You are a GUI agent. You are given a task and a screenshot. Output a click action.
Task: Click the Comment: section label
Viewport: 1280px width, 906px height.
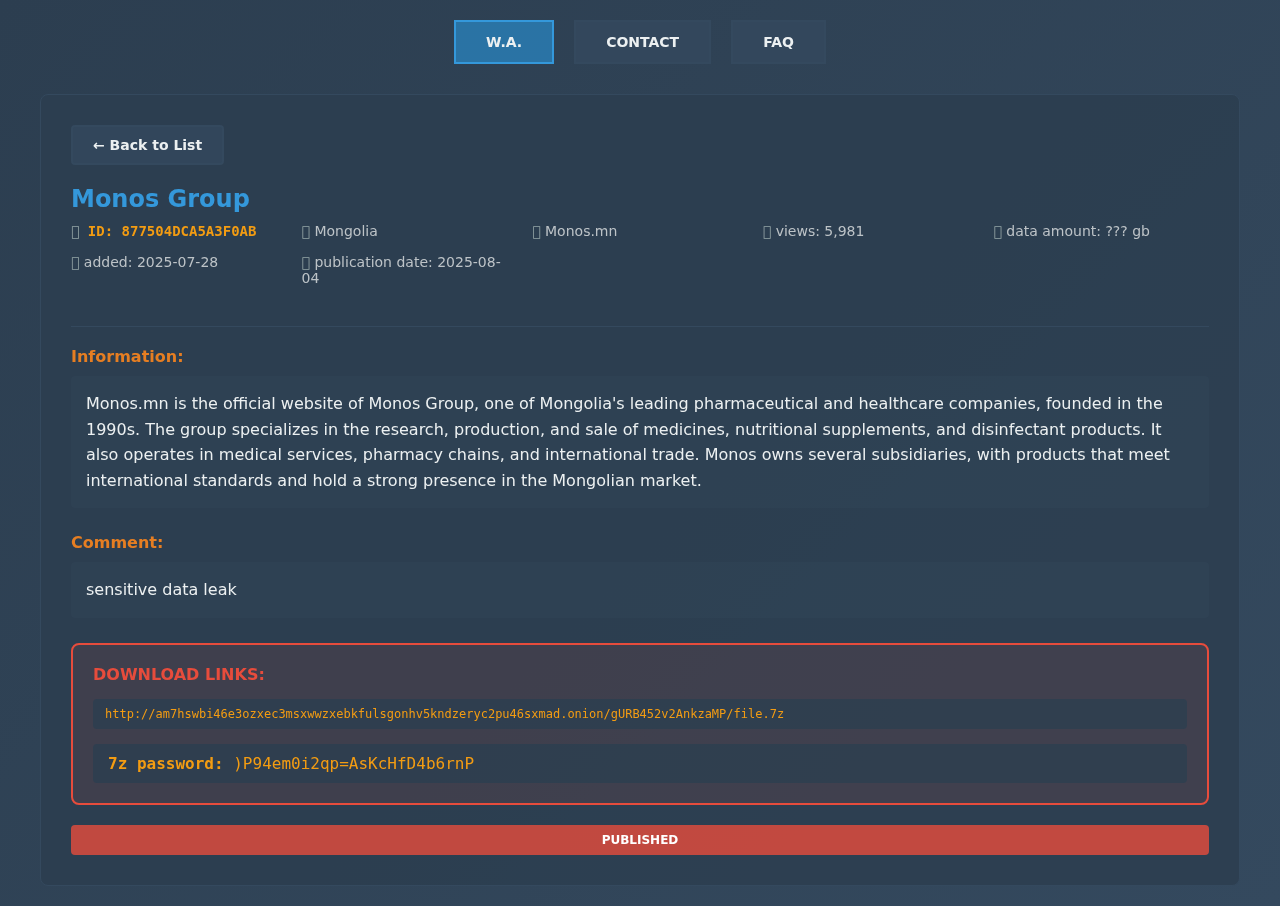tap(117, 543)
